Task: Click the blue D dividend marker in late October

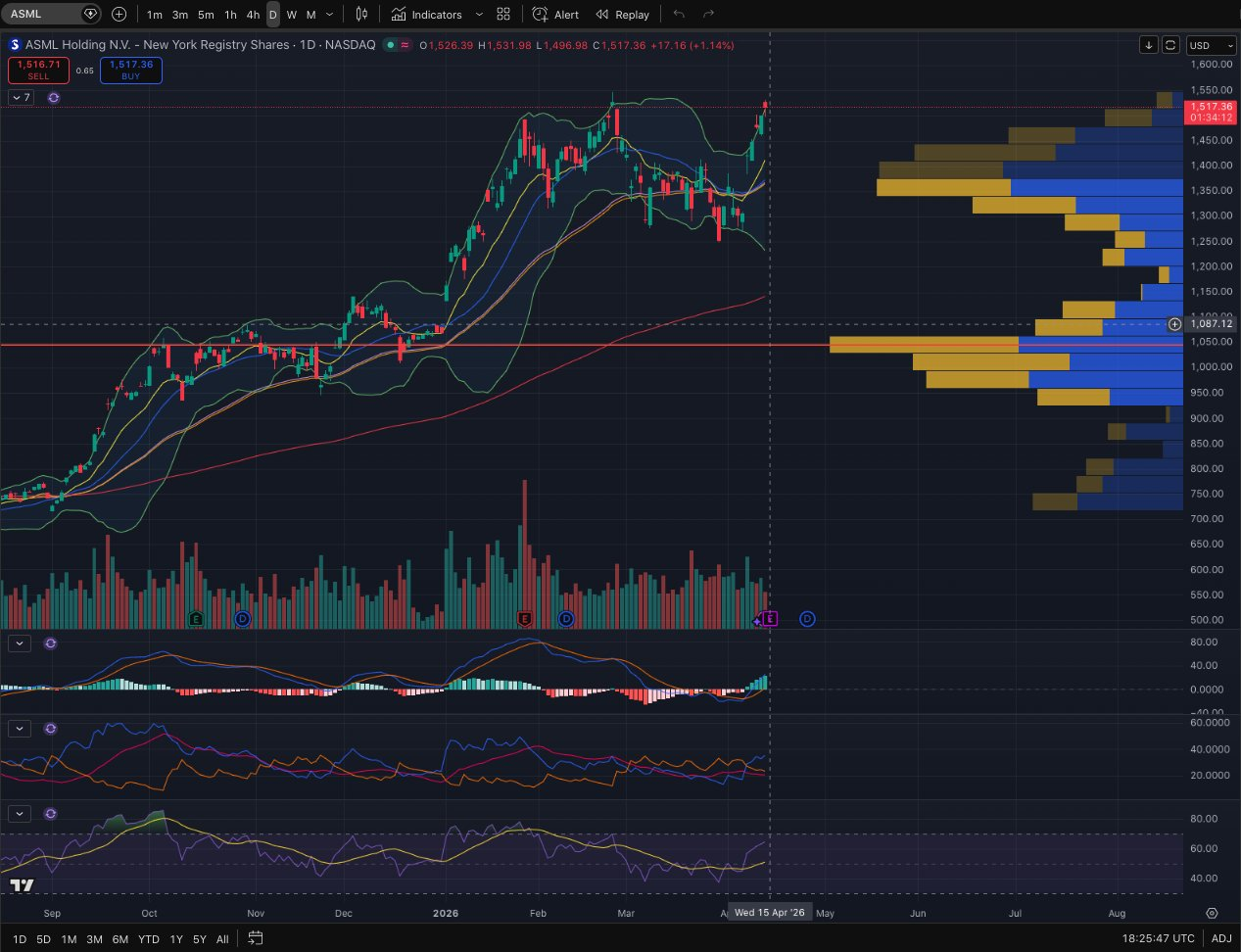Action: pyautogui.click(x=243, y=619)
